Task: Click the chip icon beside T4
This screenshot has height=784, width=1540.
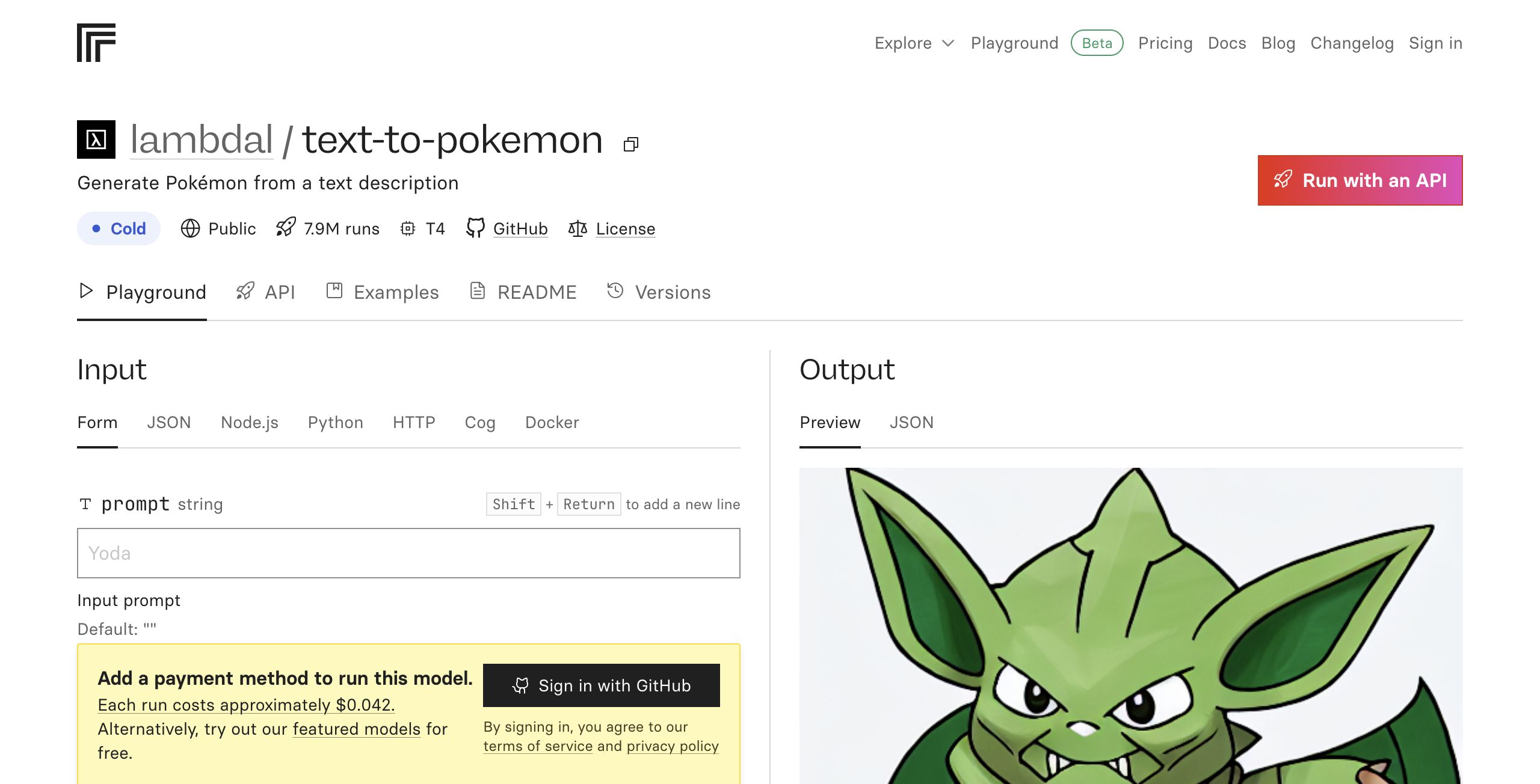Action: point(408,228)
